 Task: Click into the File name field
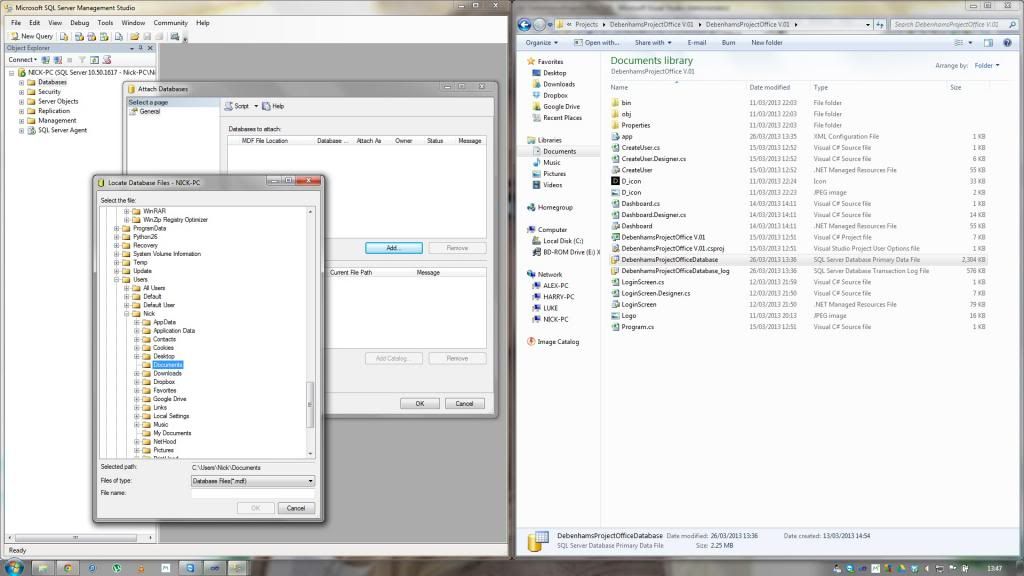point(253,494)
